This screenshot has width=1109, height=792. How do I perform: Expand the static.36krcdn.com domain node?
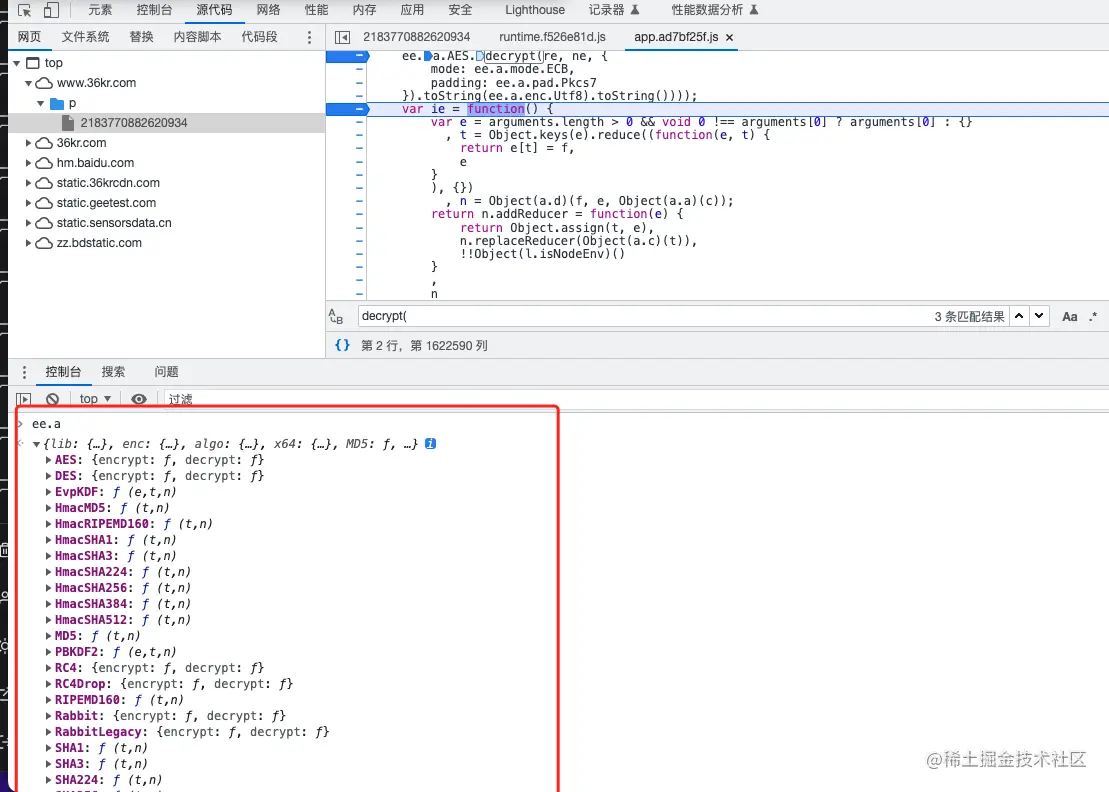pos(28,182)
